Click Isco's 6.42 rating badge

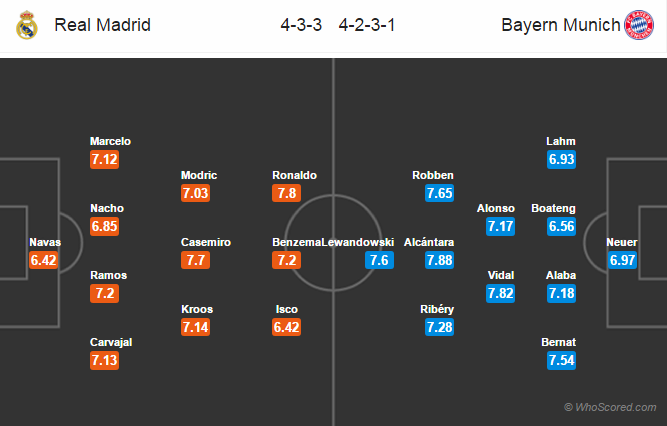pyautogui.click(x=287, y=327)
